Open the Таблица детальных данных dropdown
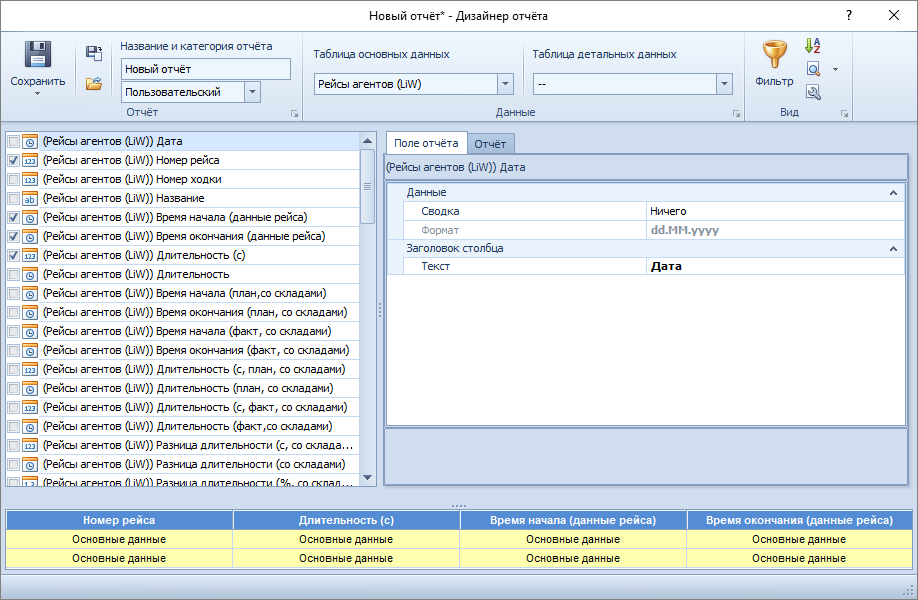This screenshot has width=918, height=600. 724,84
